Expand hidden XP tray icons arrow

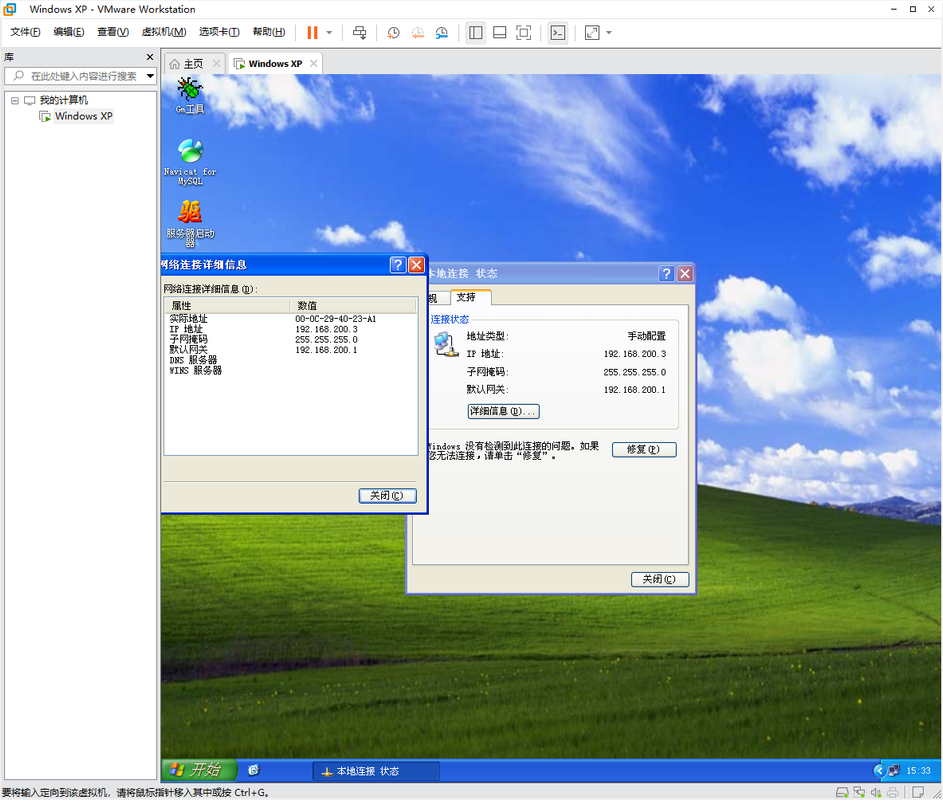tap(879, 771)
